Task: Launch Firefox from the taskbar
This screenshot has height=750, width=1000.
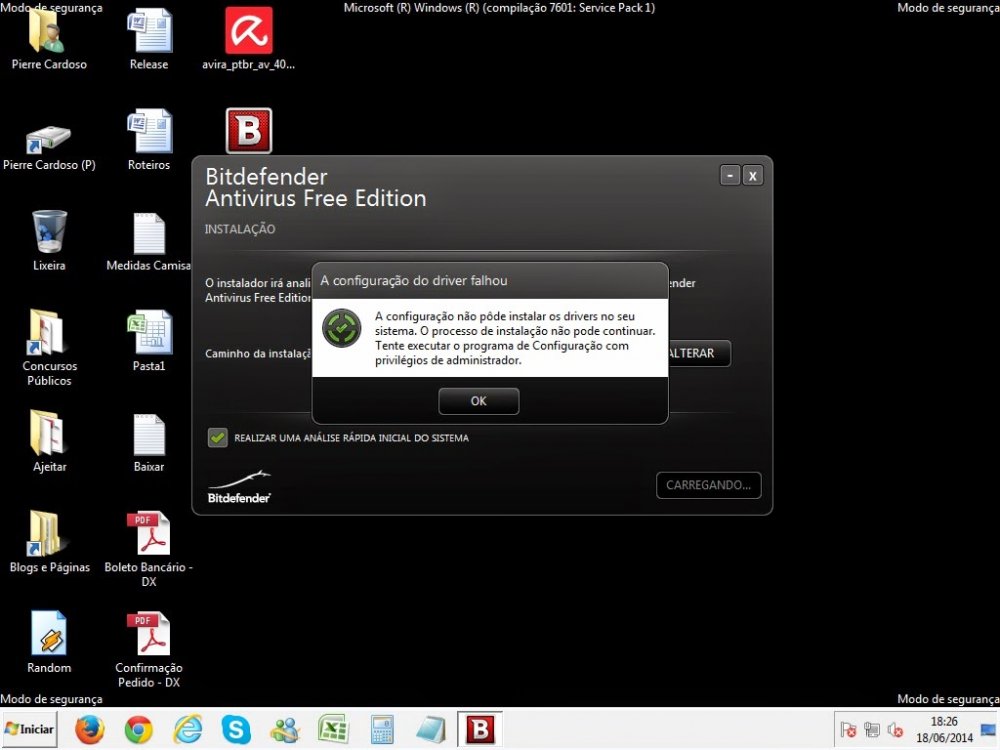Action: pos(89,730)
